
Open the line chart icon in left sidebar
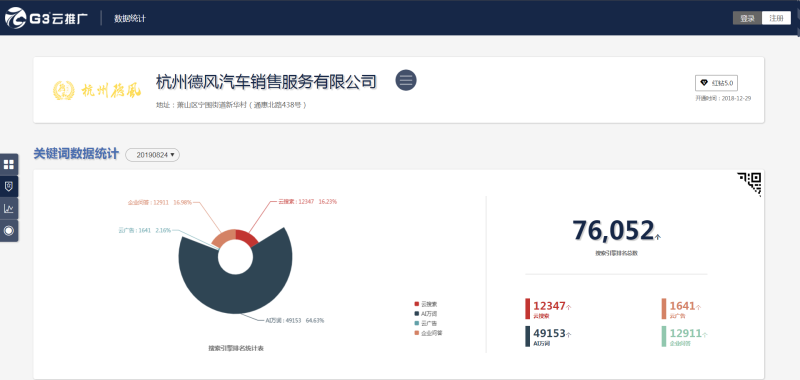click(9, 208)
